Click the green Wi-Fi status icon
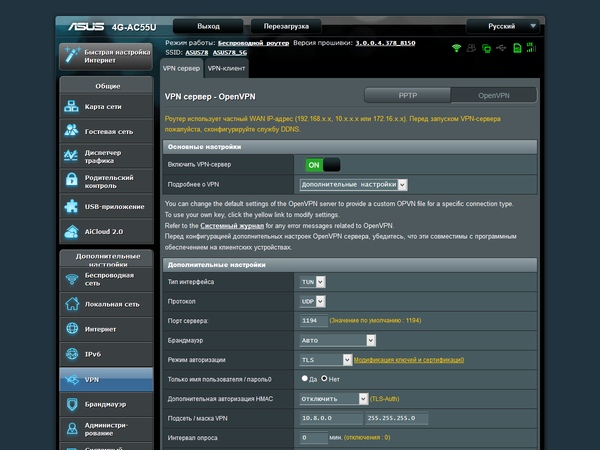 click(456, 48)
